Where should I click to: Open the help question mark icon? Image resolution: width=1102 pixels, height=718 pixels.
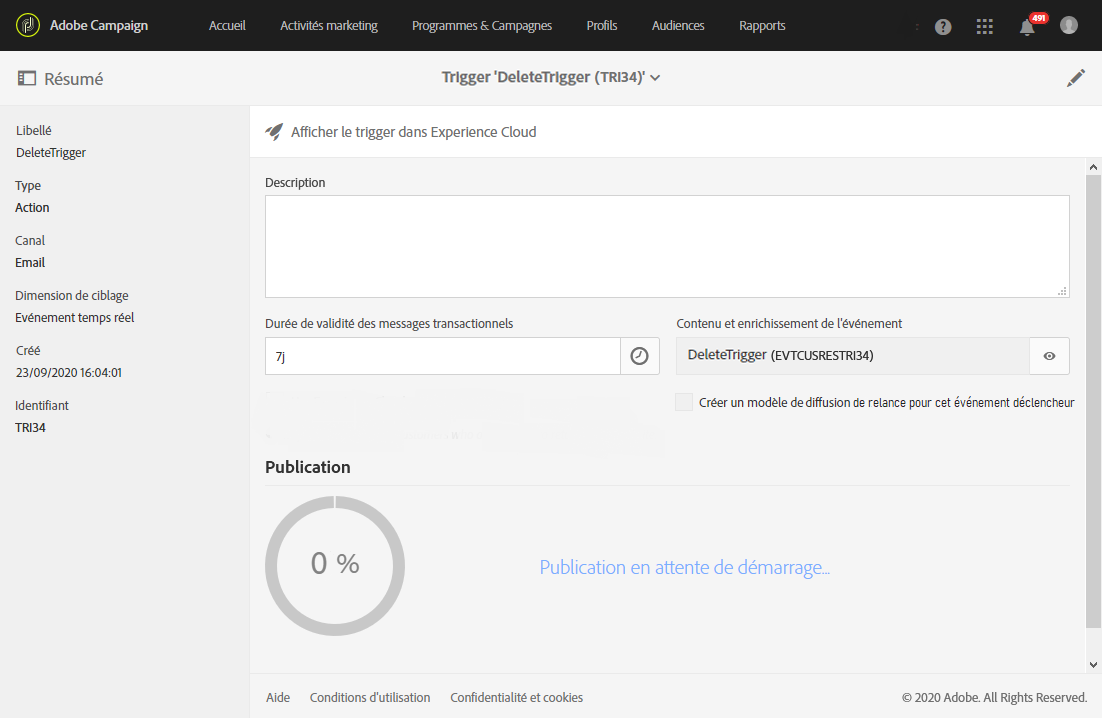943,27
